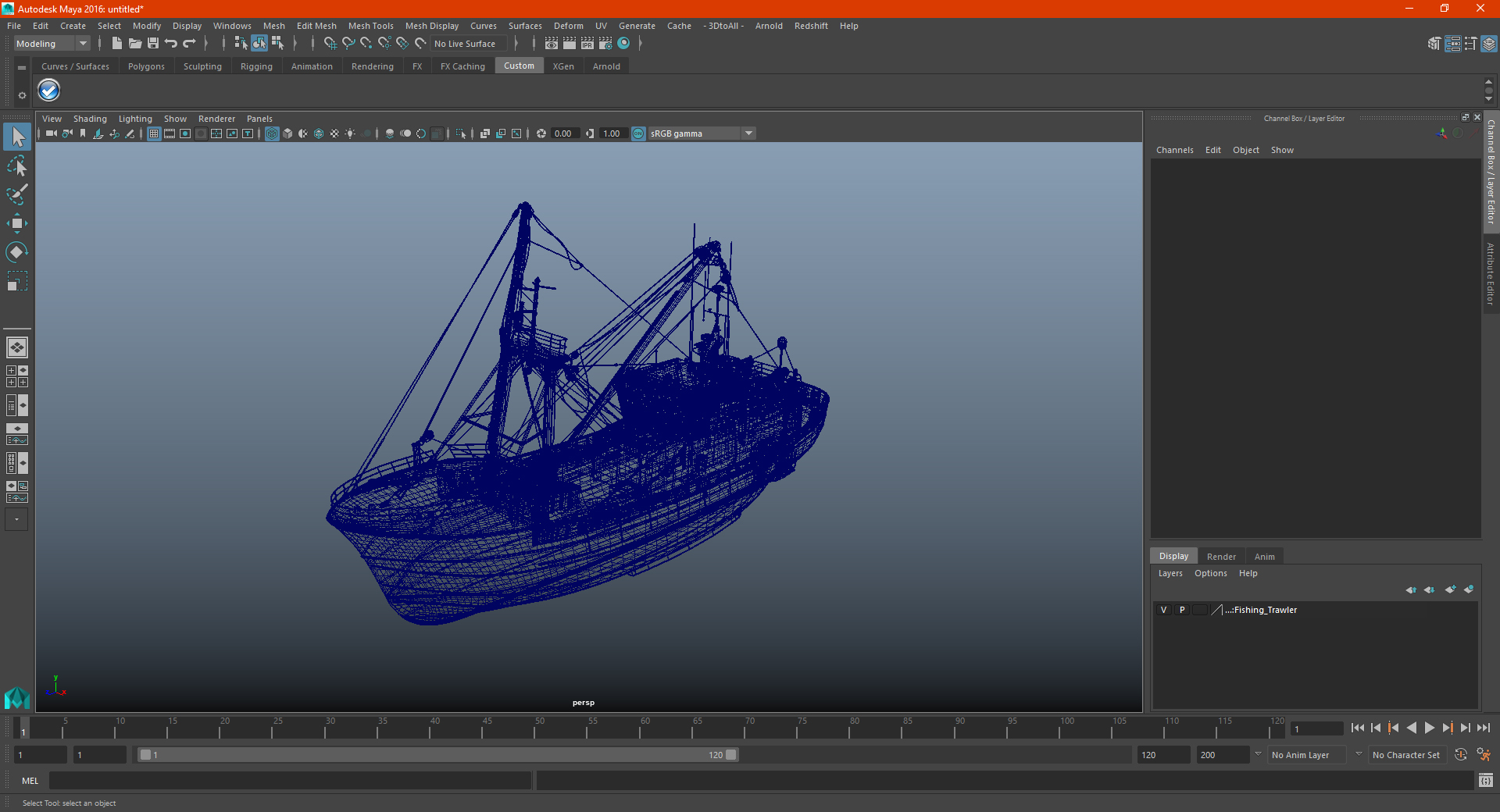Screen dimensions: 1500x812
Task: Open the Mesh Tools menu
Action: point(371,26)
